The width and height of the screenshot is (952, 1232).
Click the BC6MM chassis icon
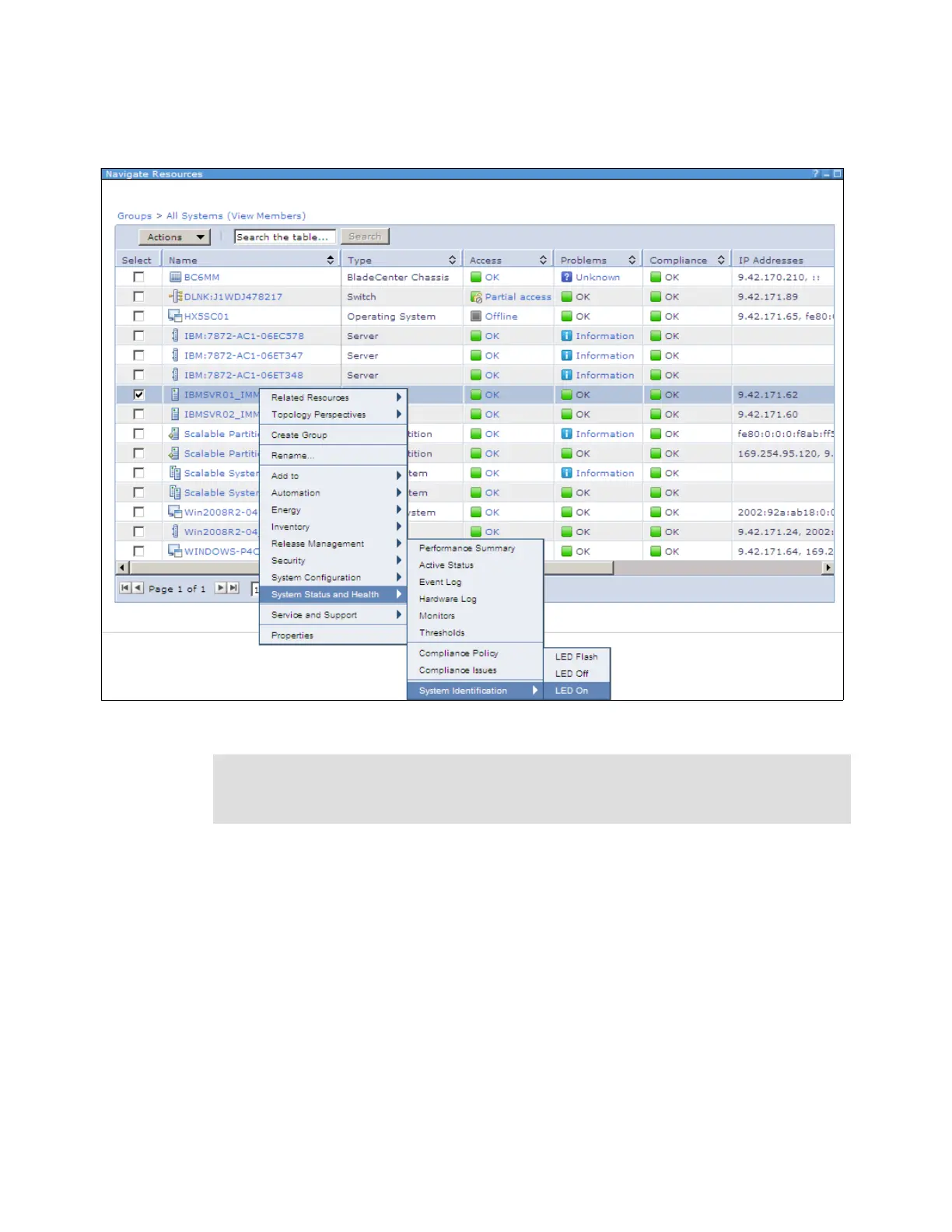[x=175, y=277]
